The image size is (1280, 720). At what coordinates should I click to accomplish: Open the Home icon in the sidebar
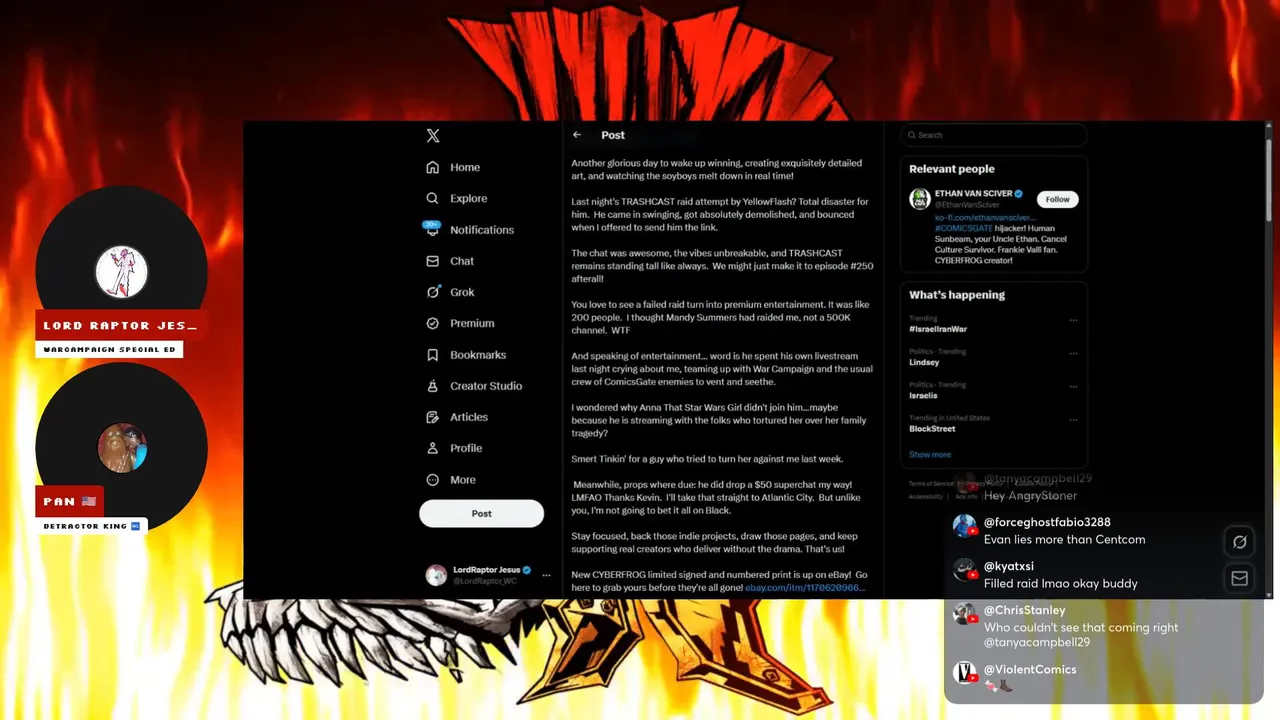coord(432,167)
